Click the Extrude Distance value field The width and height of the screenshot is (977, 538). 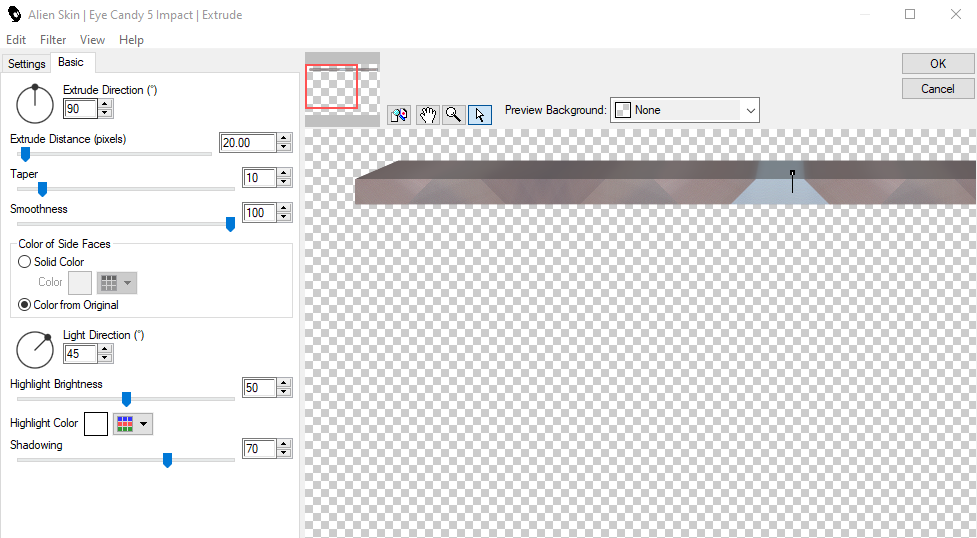click(248, 143)
